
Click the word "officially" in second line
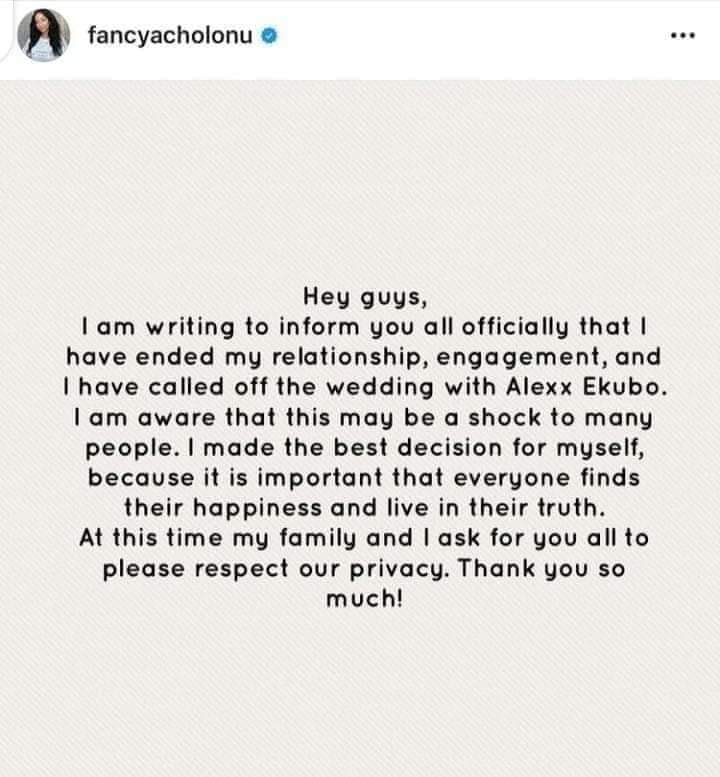pos(515,328)
